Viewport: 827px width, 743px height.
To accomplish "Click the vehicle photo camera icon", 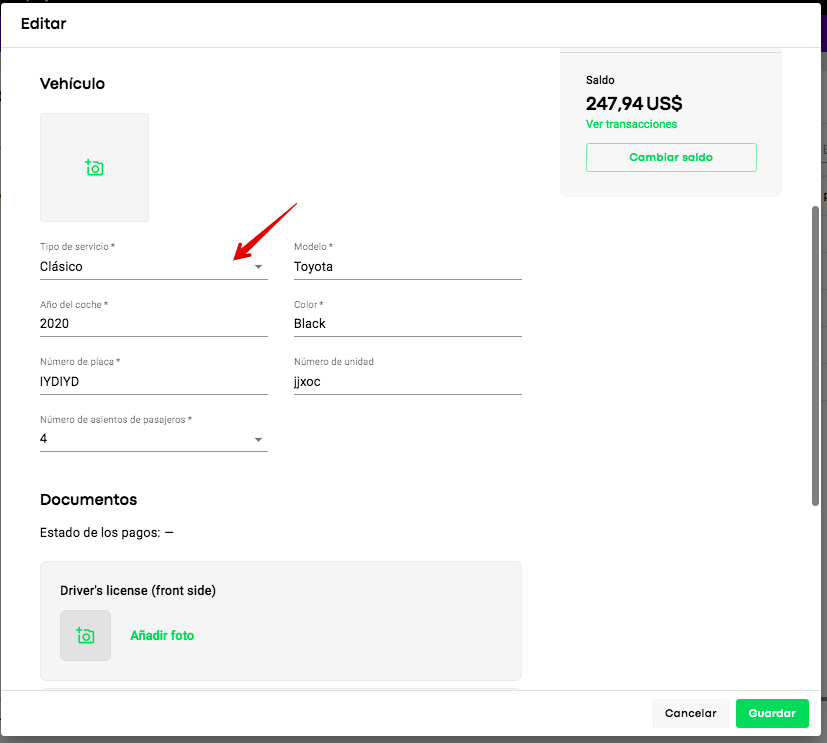I will point(94,167).
